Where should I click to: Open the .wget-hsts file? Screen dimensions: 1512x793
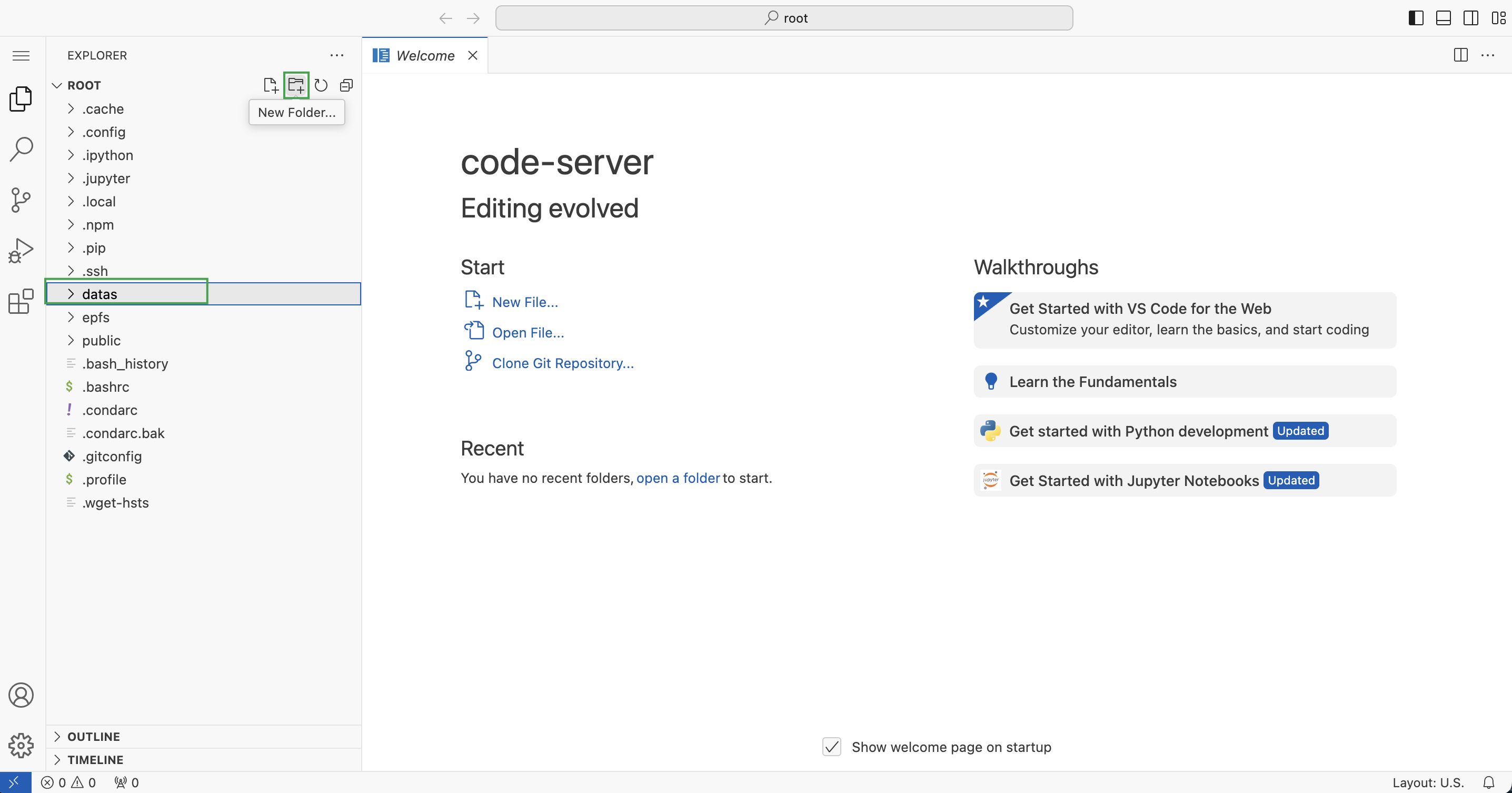click(x=203, y=503)
